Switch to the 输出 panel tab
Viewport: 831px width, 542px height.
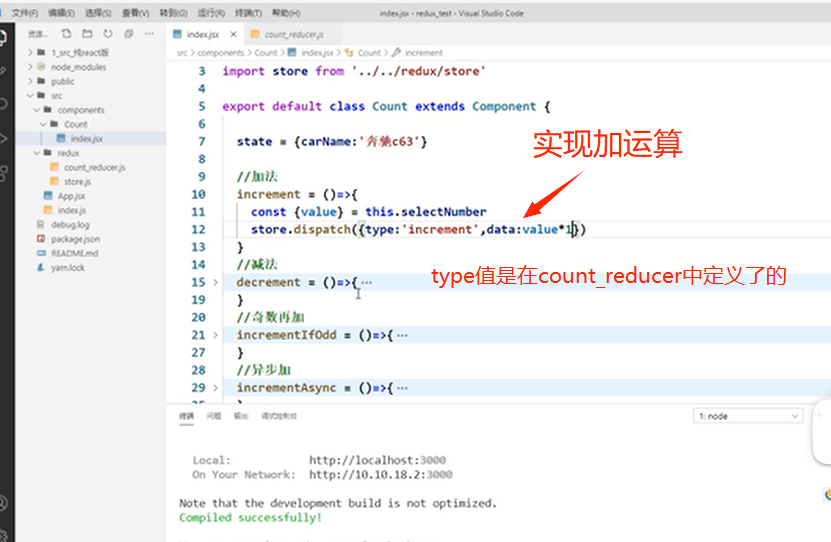(x=241, y=416)
